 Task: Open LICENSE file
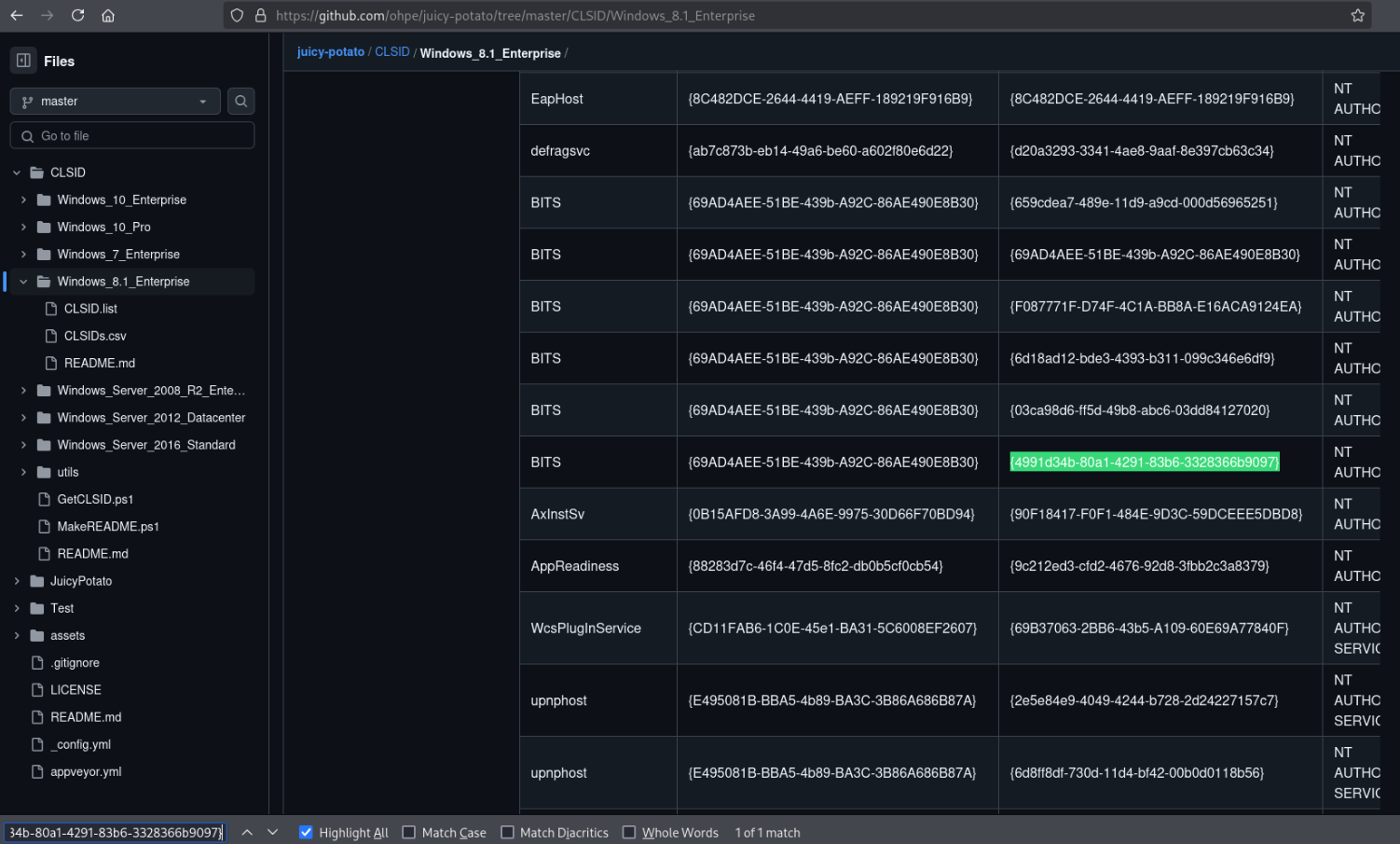75,689
